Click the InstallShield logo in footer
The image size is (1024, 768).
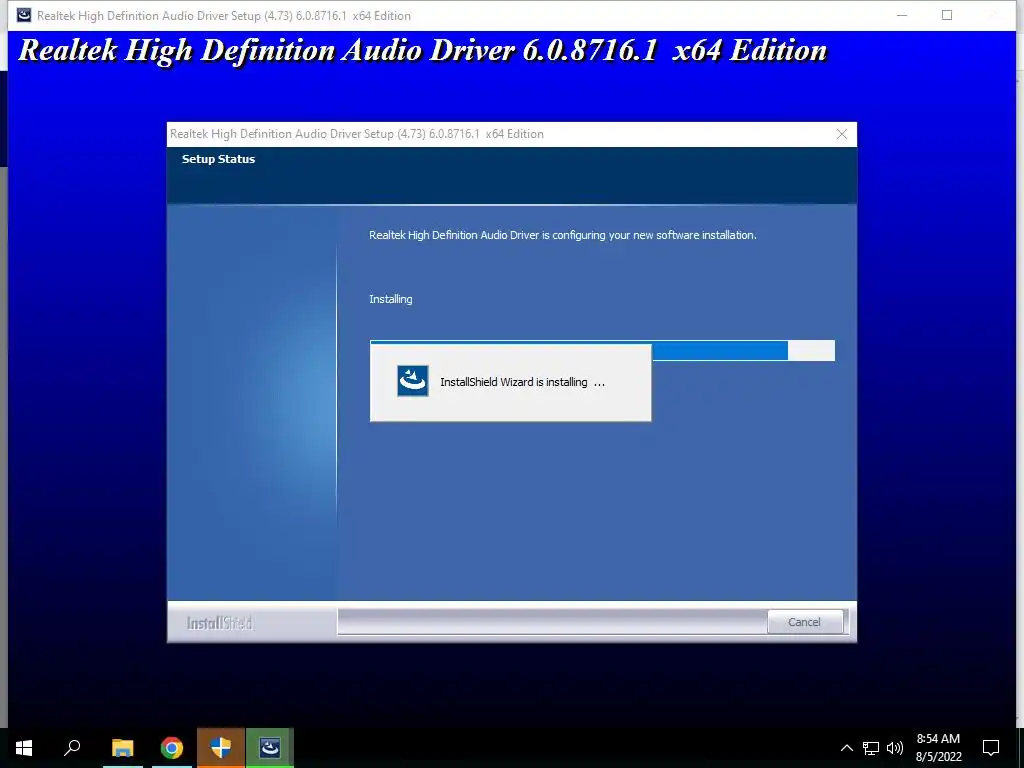click(219, 623)
